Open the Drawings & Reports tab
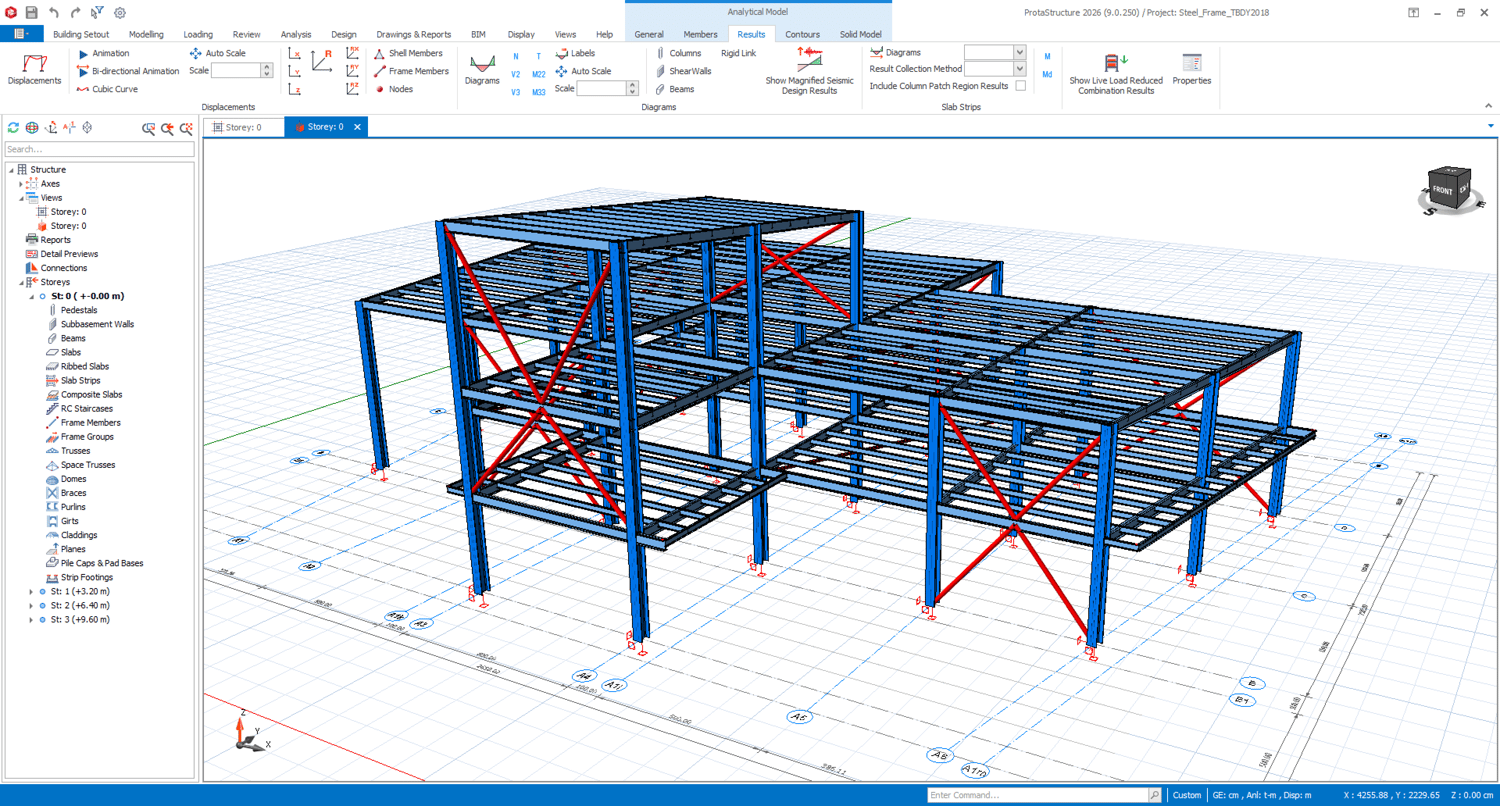Image resolution: width=1500 pixels, height=806 pixels. 413,34
